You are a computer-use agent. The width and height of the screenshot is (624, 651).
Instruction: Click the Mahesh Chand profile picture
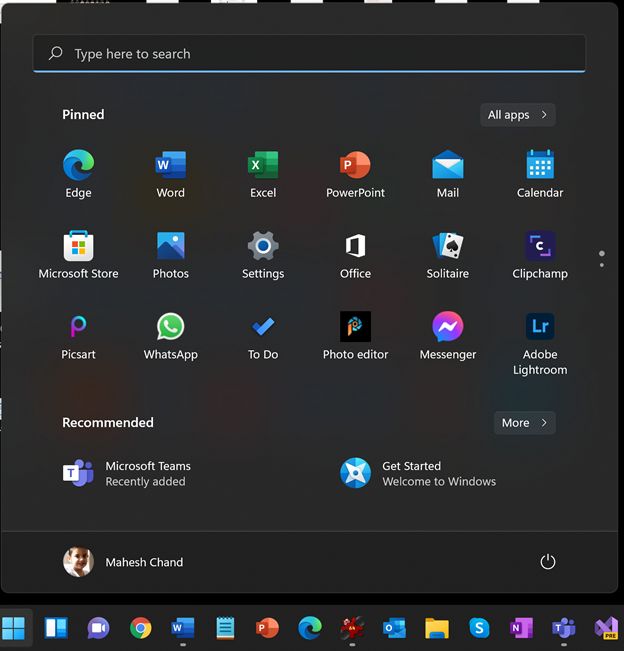pyautogui.click(x=78, y=562)
